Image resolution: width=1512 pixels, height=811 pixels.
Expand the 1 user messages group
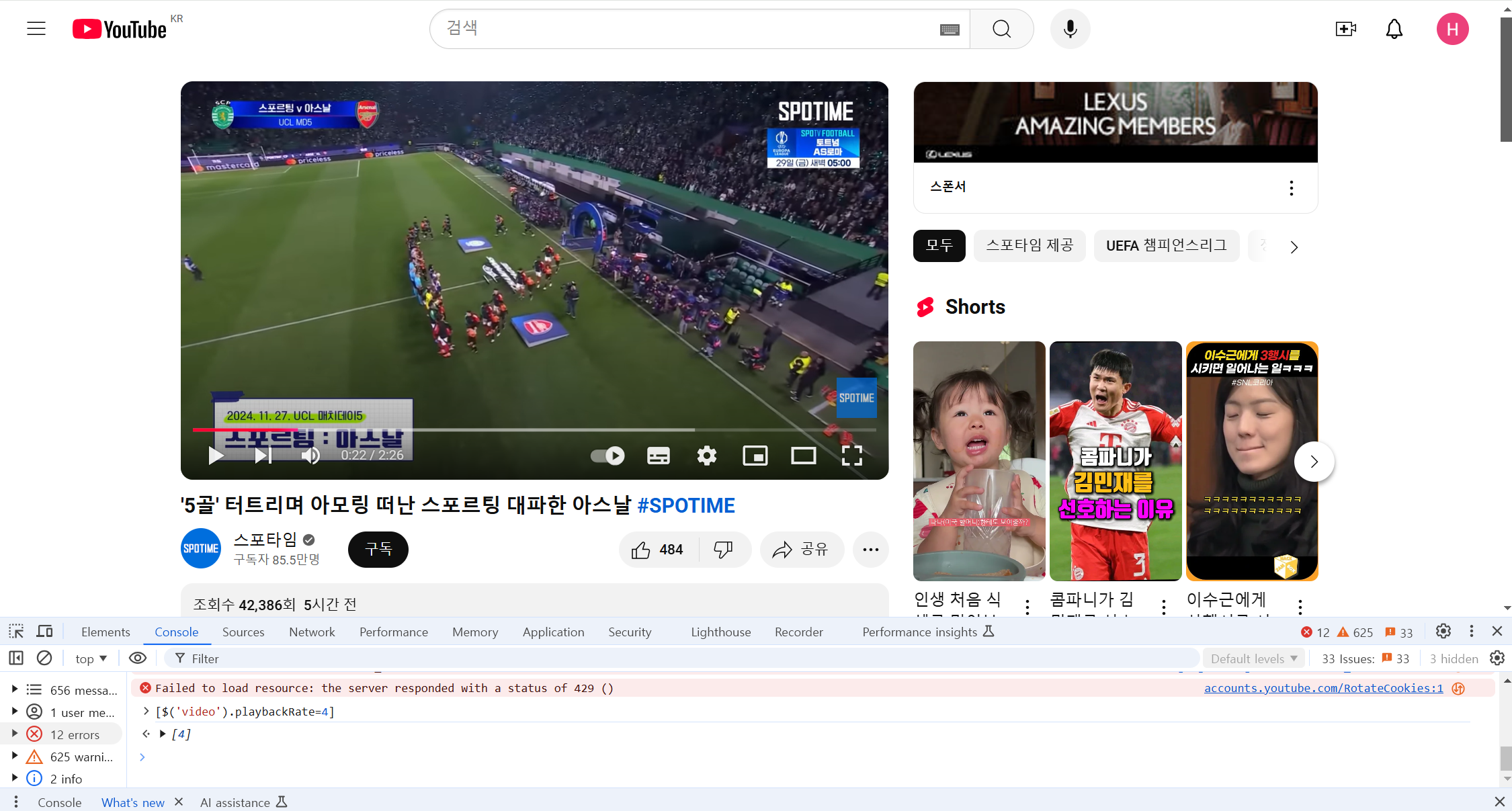pos(15,712)
